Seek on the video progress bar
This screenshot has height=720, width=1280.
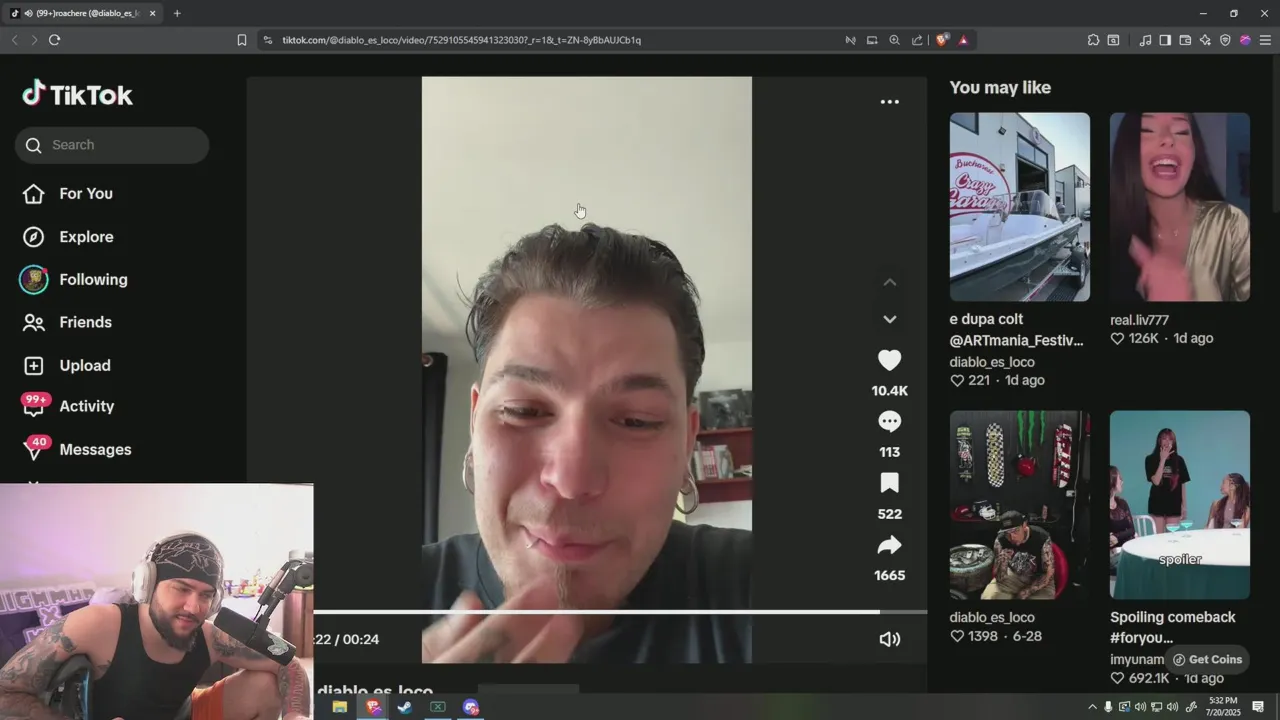click(x=620, y=612)
